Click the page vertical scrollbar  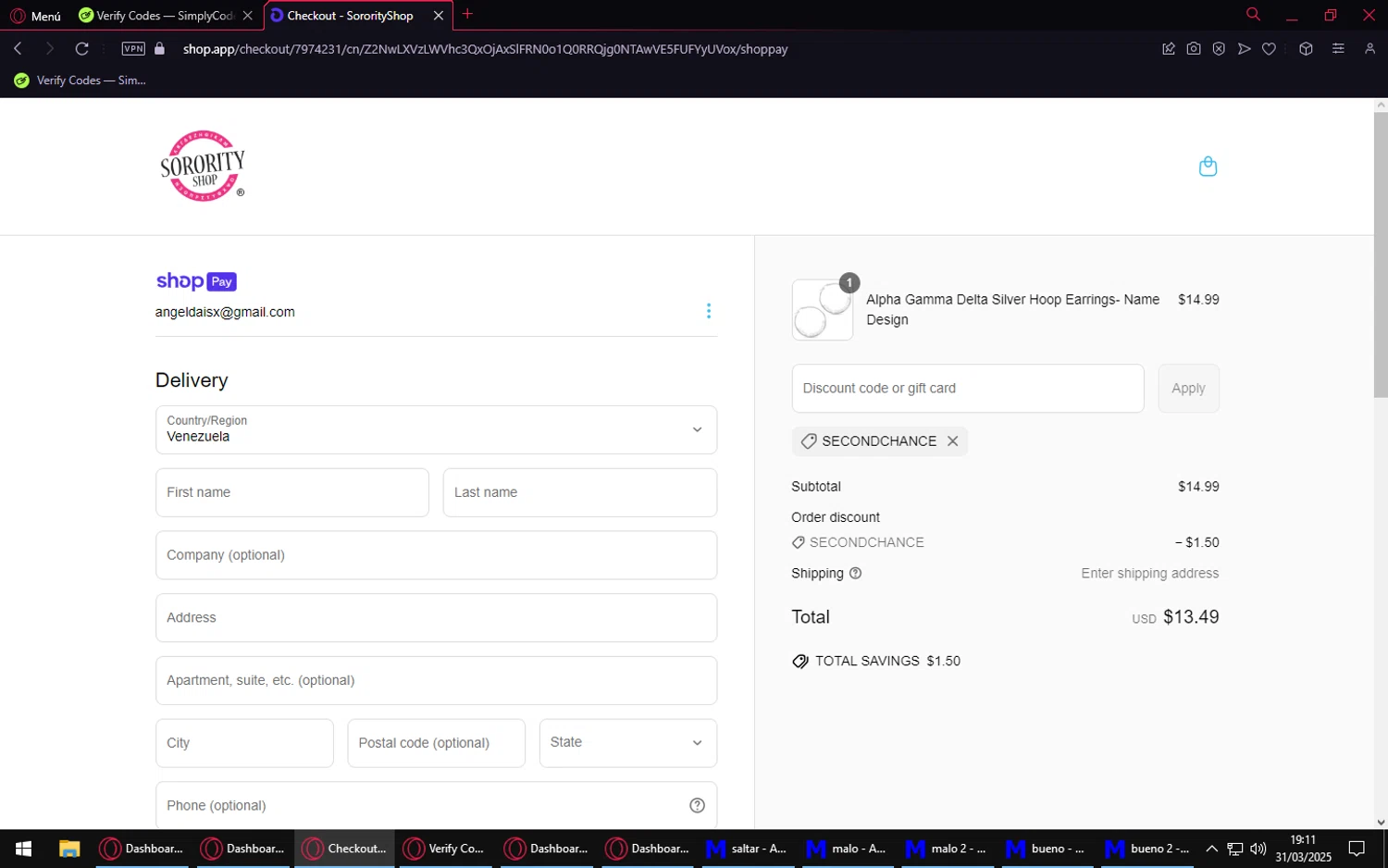point(1381,254)
